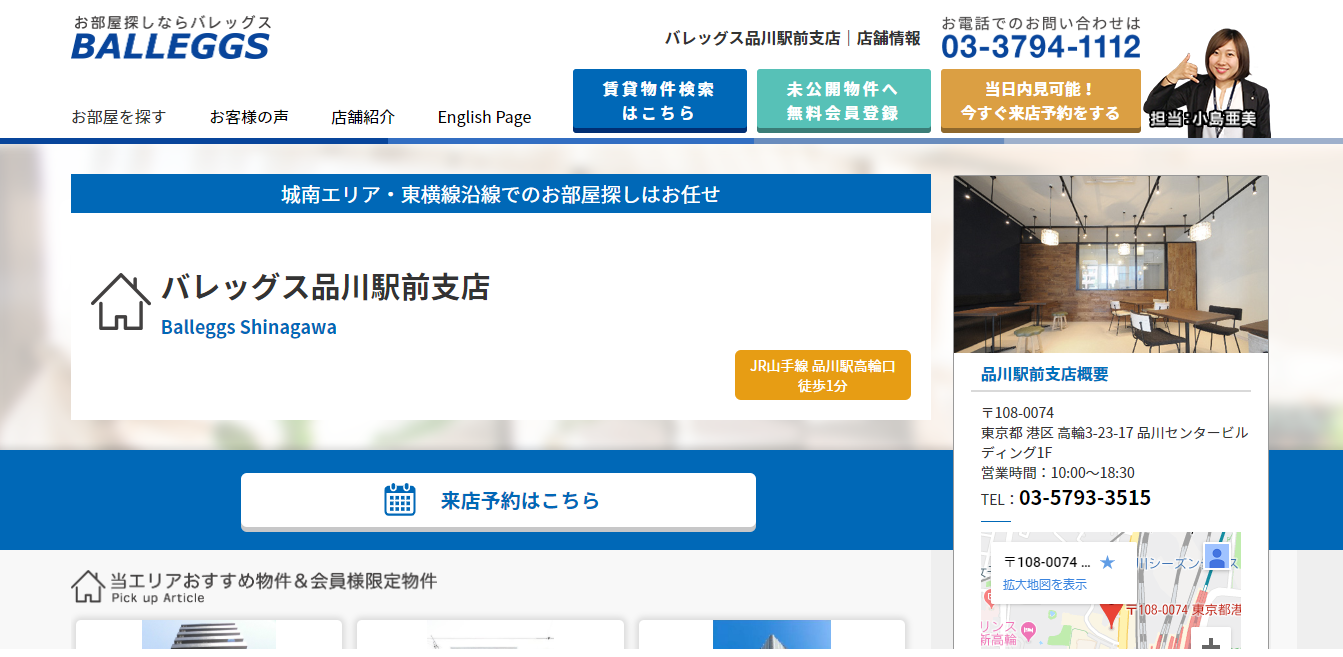Click 当日内見可能！今すぐ来店予約をする button
Screen dimensions: 1343x657
point(1041,100)
